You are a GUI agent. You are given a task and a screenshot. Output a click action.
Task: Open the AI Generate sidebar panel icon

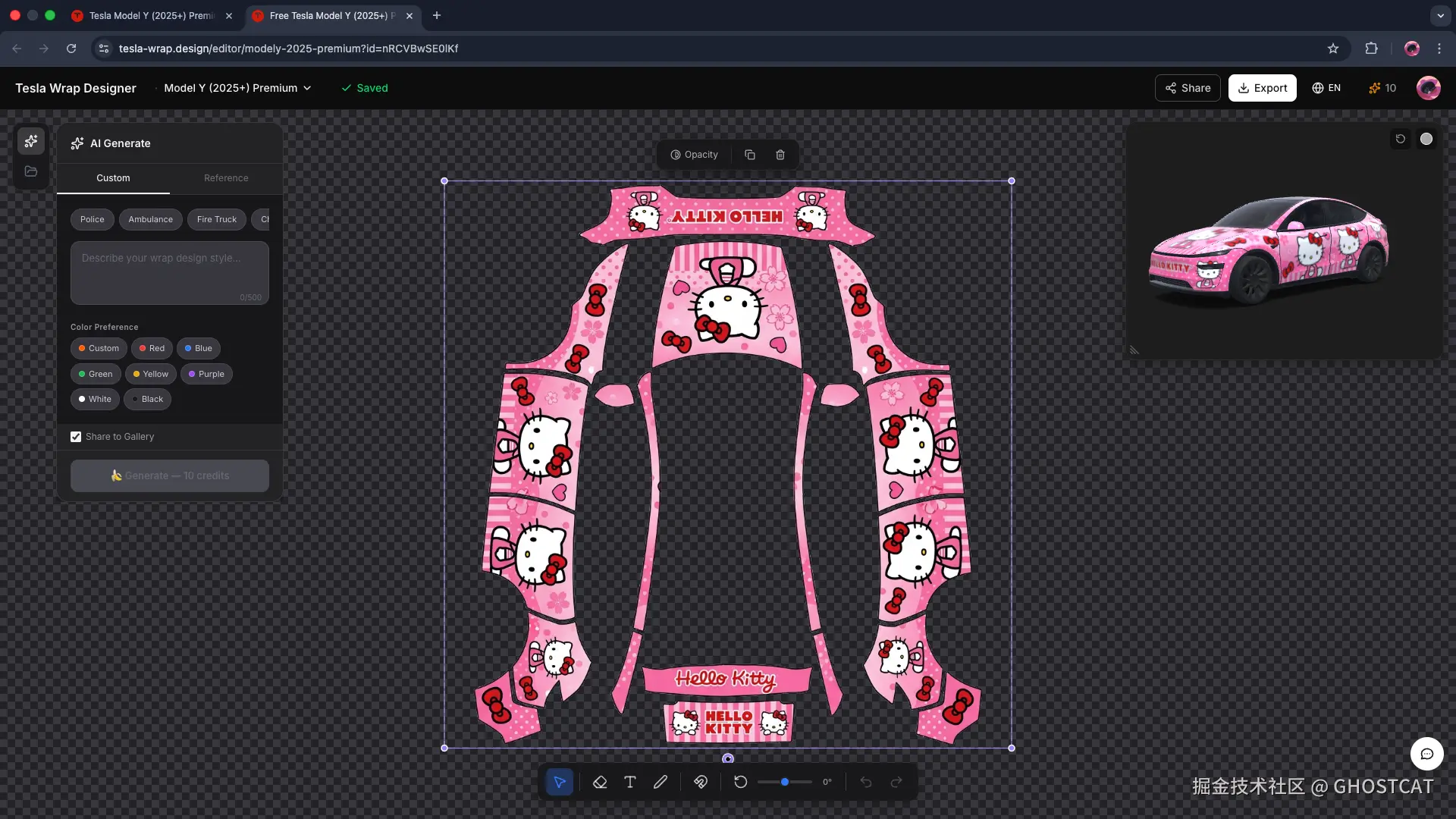(x=31, y=141)
